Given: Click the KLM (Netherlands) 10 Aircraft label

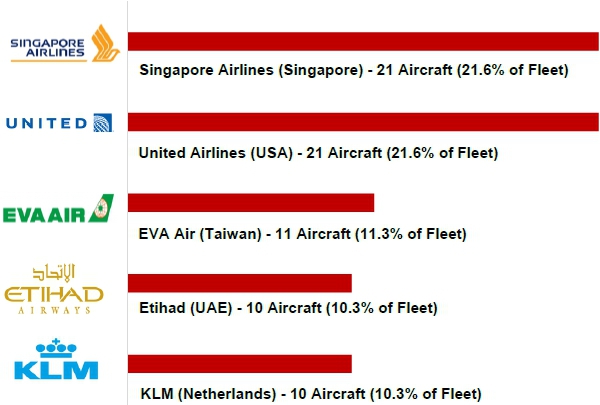Looking at the screenshot, I should 310,393.
